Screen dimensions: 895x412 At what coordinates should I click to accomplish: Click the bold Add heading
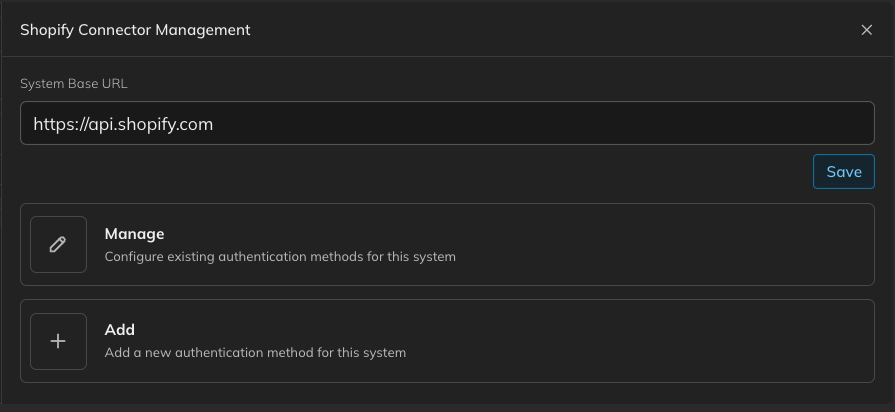click(x=119, y=330)
